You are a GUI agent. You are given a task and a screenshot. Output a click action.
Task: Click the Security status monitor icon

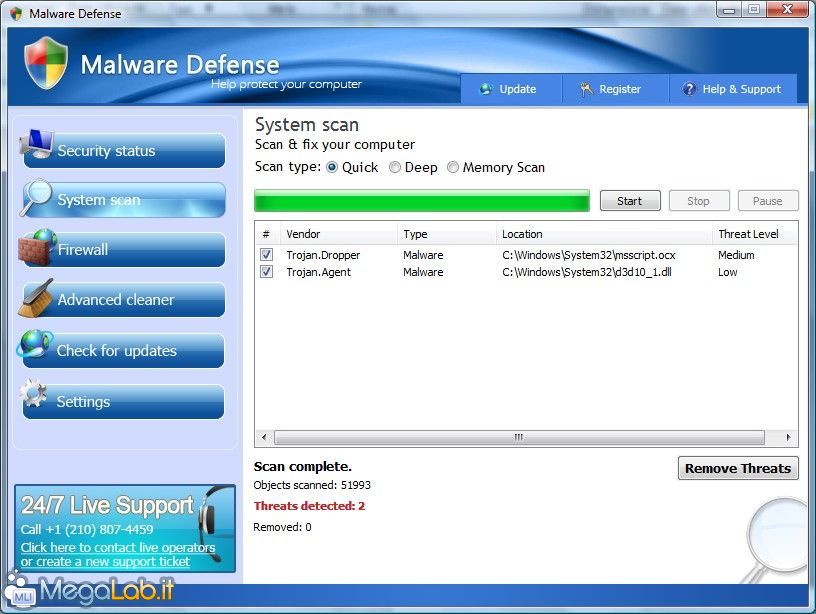pos(36,144)
